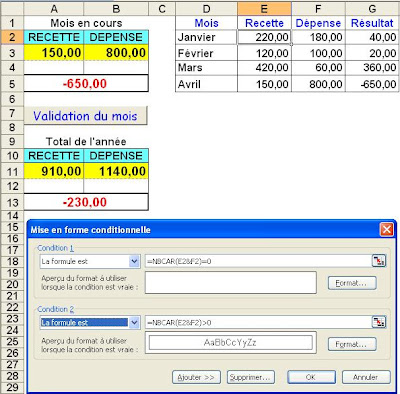Select the 'Février' cell
Screen dimensions: 400x394
206,53
